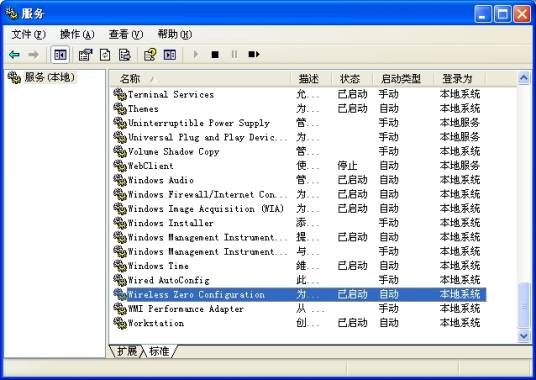Image resolution: width=536 pixels, height=380 pixels.
Task: Click 手动 startup type of Wired AutoConfig
Action: pos(389,280)
